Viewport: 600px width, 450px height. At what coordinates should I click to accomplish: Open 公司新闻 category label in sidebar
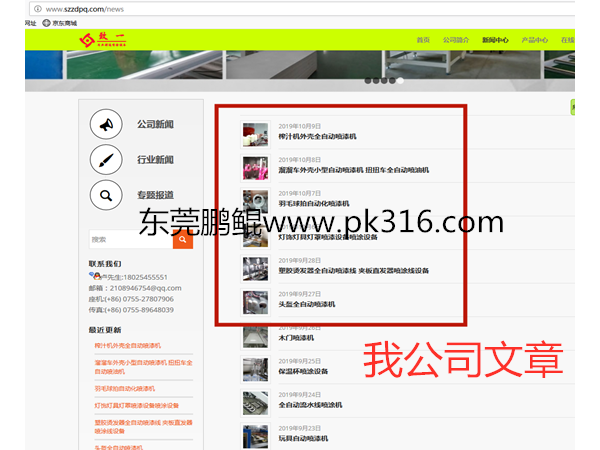155,124
